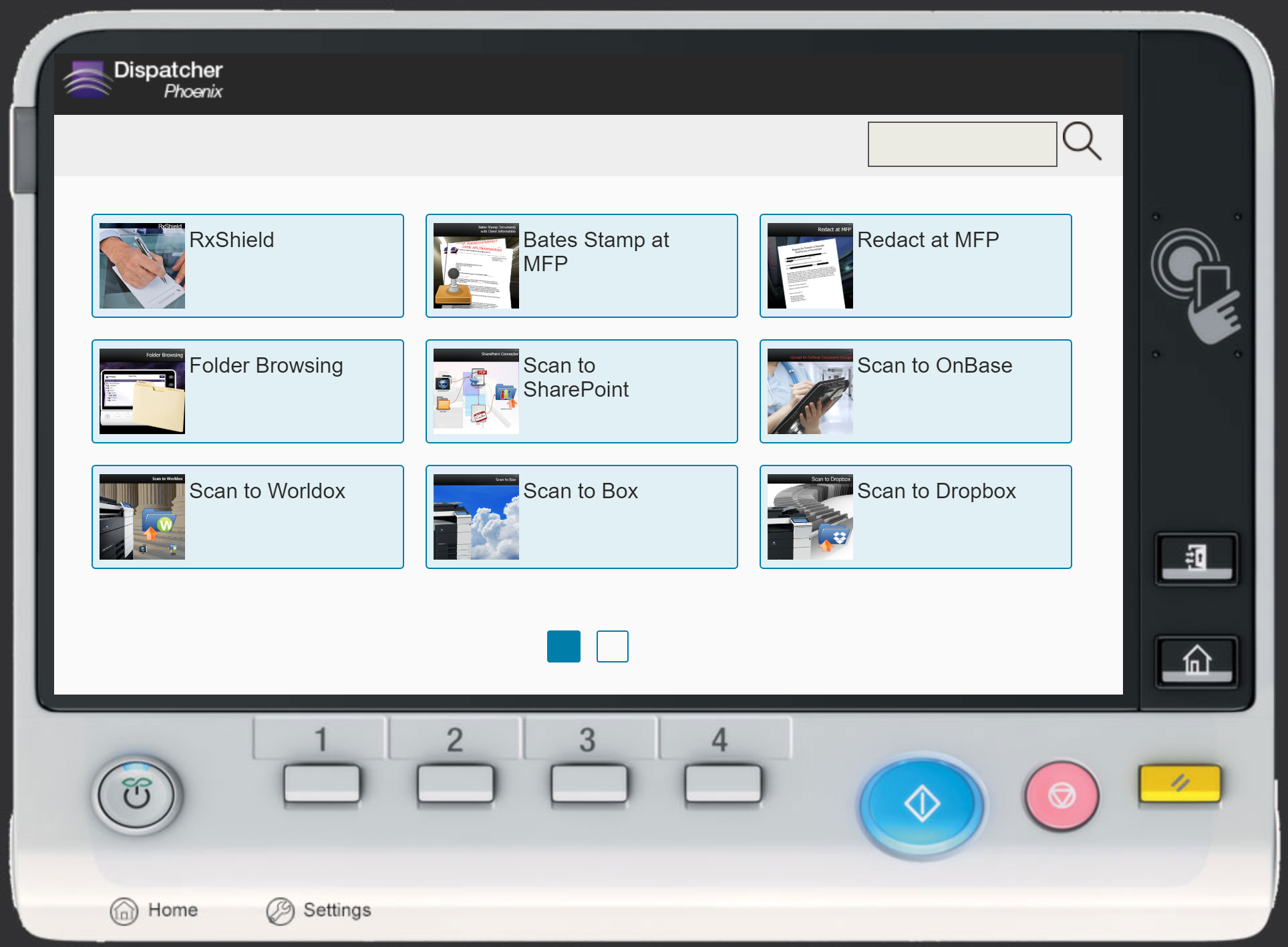
Task: Click the SharePoint Connector thumbnail
Action: coord(476,391)
